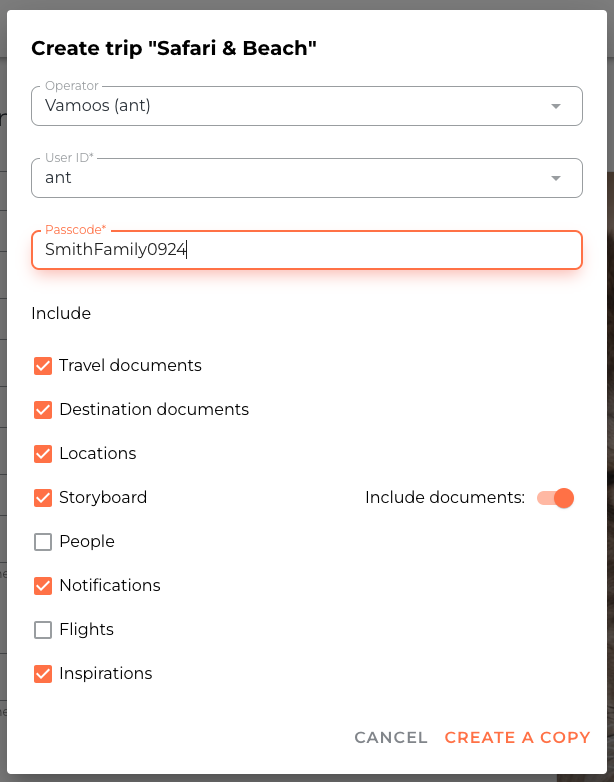This screenshot has width=614, height=782.
Task: Click the Travel documents label
Action: [x=130, y=366]
